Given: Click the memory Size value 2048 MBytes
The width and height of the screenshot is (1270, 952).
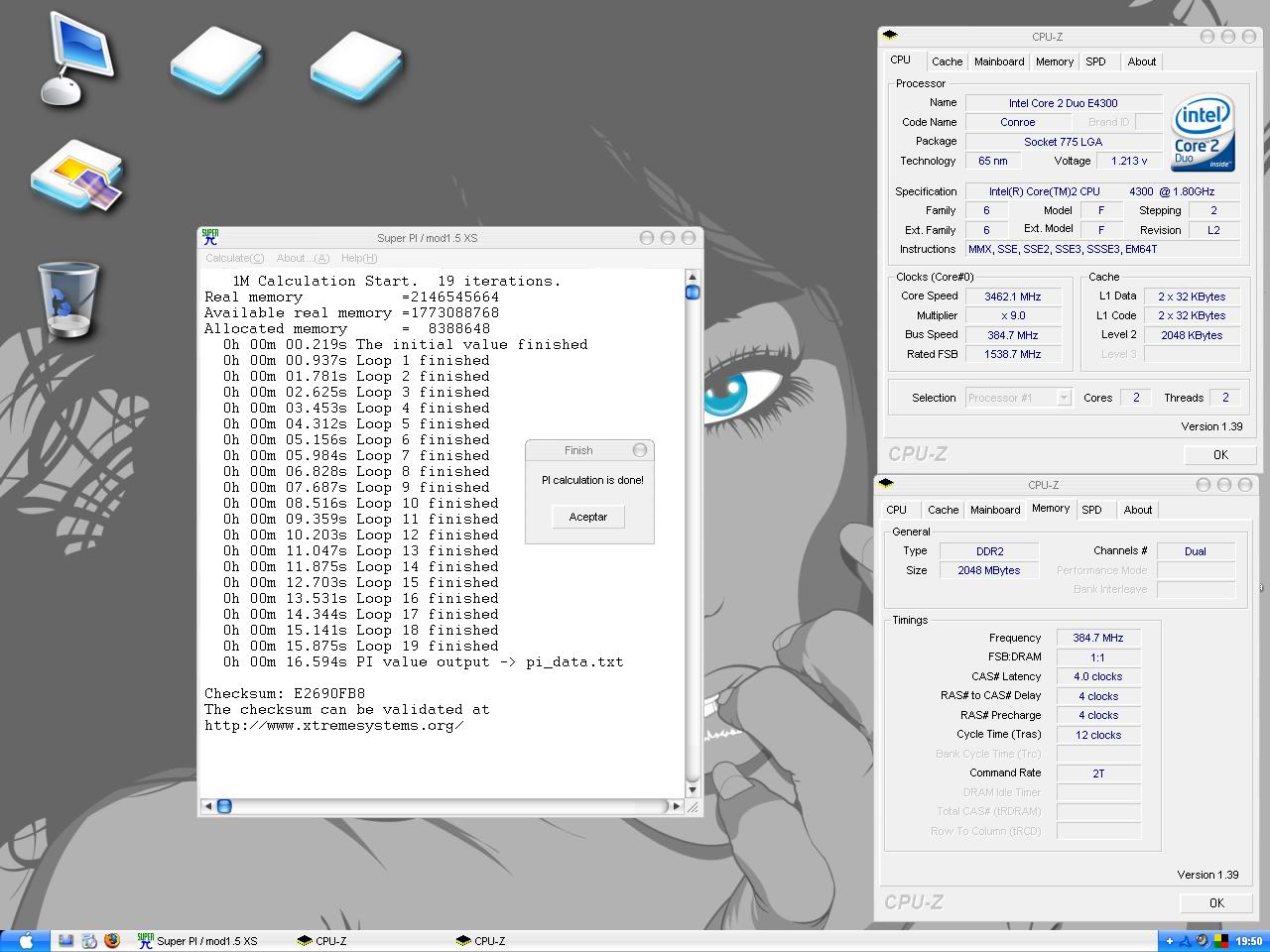Looking at the screenshot, I should tap(989, 570).
